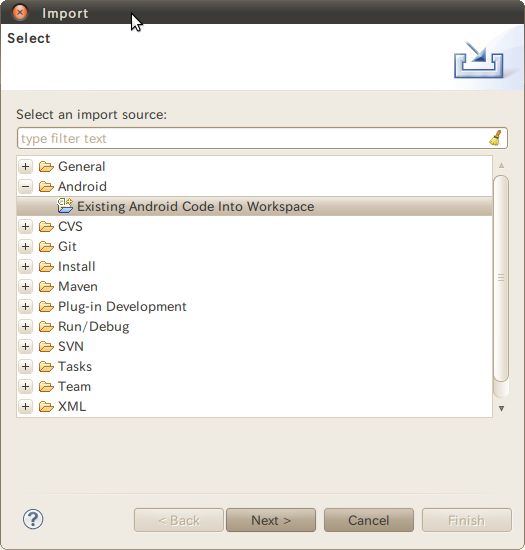
Task: Click the broom clear-filter icon
Action: coord(496,138)
